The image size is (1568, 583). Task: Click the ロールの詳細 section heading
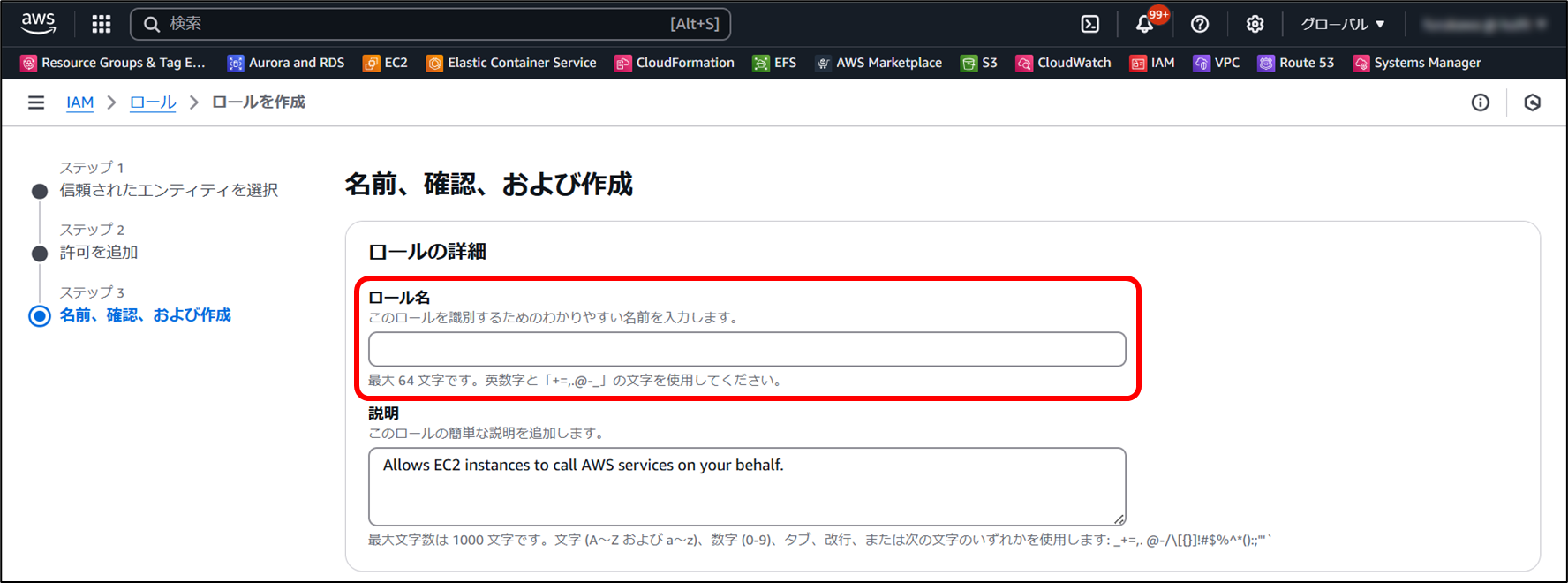(x=427, y=252)
